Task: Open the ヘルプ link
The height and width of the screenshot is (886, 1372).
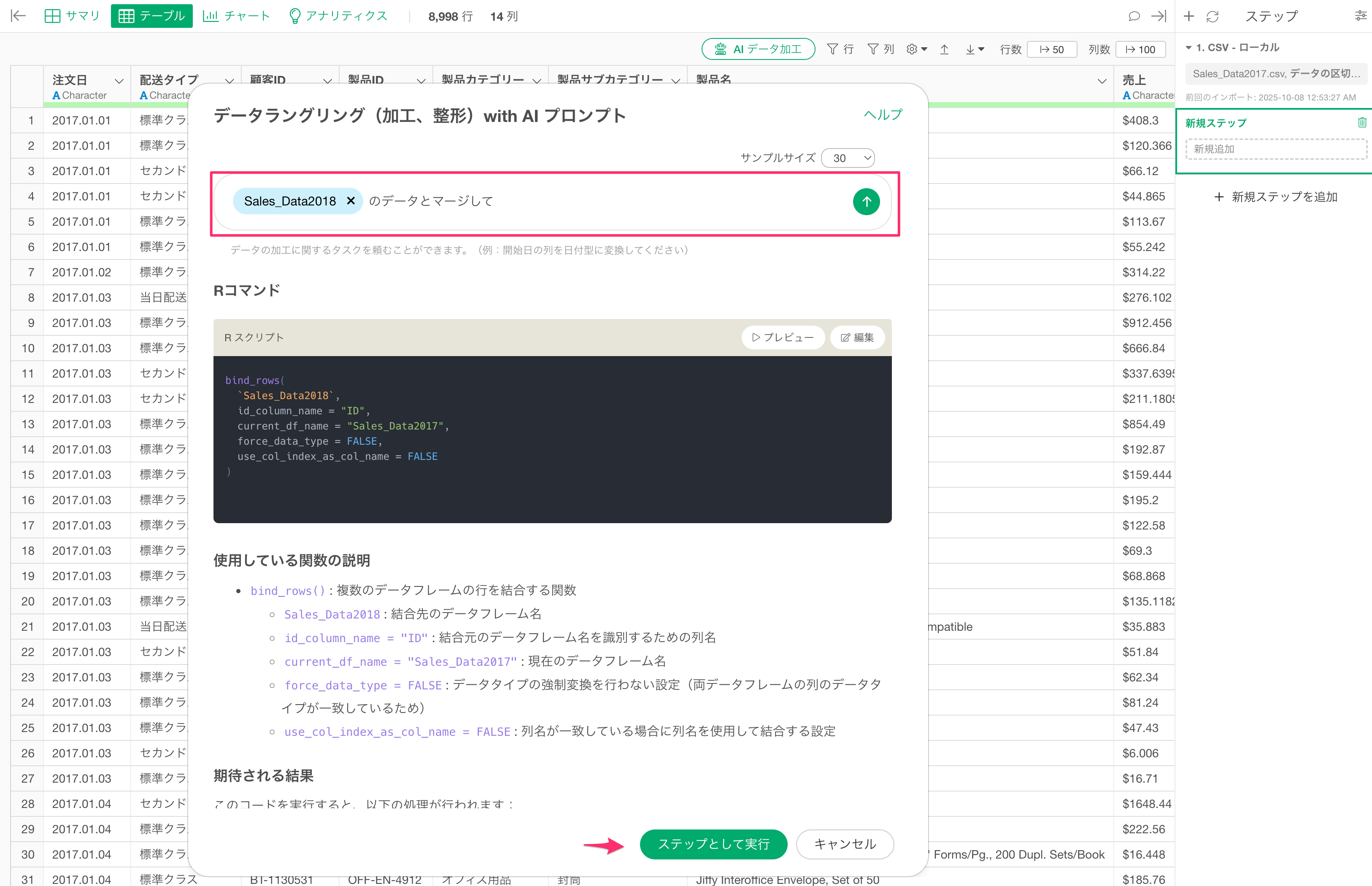Action: [x=883, y=114]
